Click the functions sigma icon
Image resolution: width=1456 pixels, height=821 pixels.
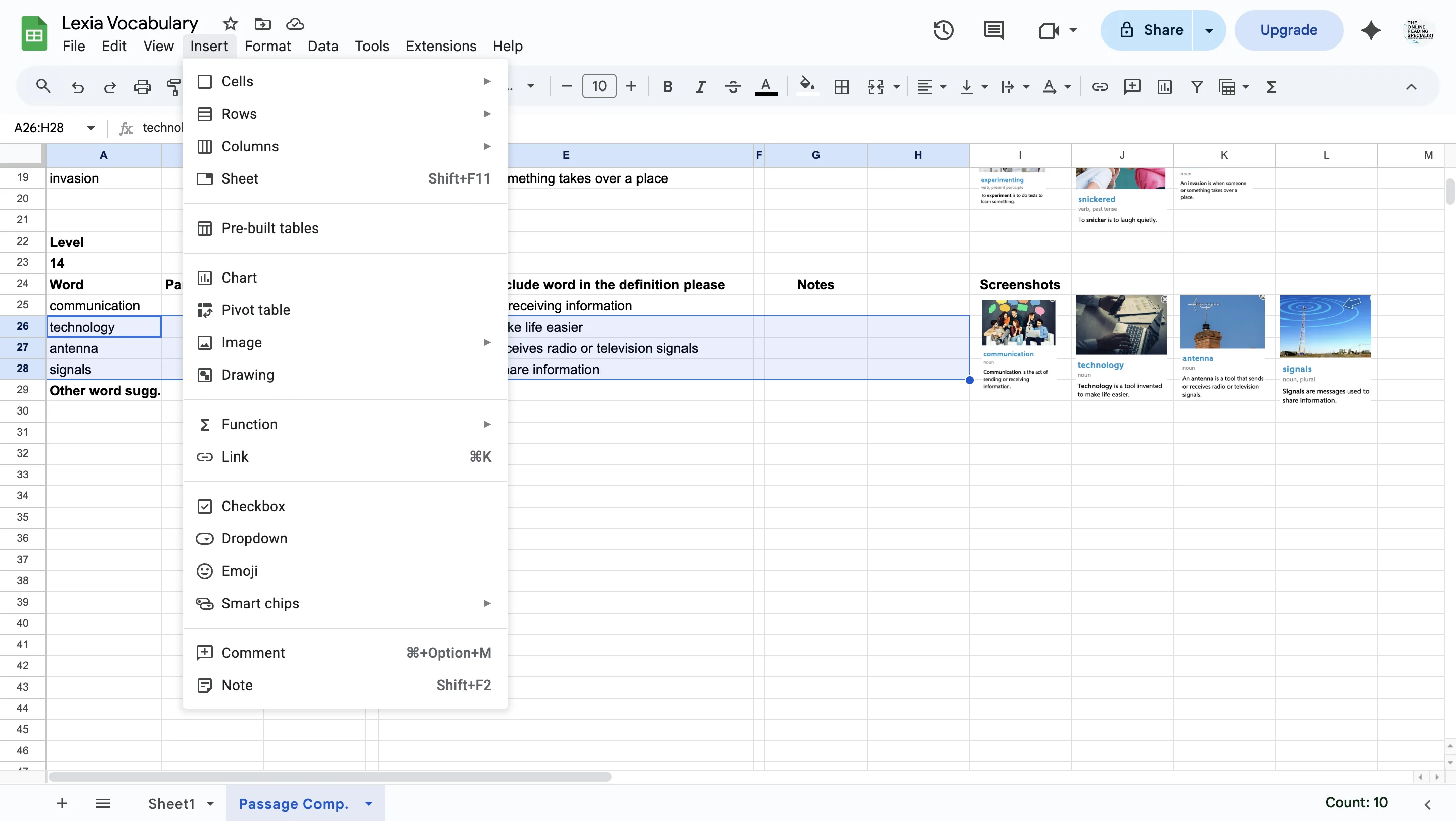pos(1271,86)
